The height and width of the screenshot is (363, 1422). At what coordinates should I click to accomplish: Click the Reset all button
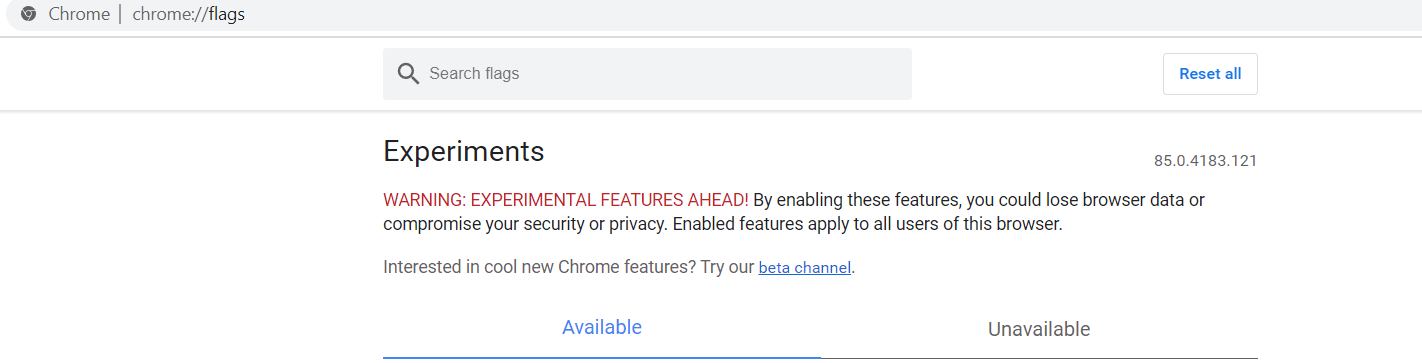pos(1210,74)
